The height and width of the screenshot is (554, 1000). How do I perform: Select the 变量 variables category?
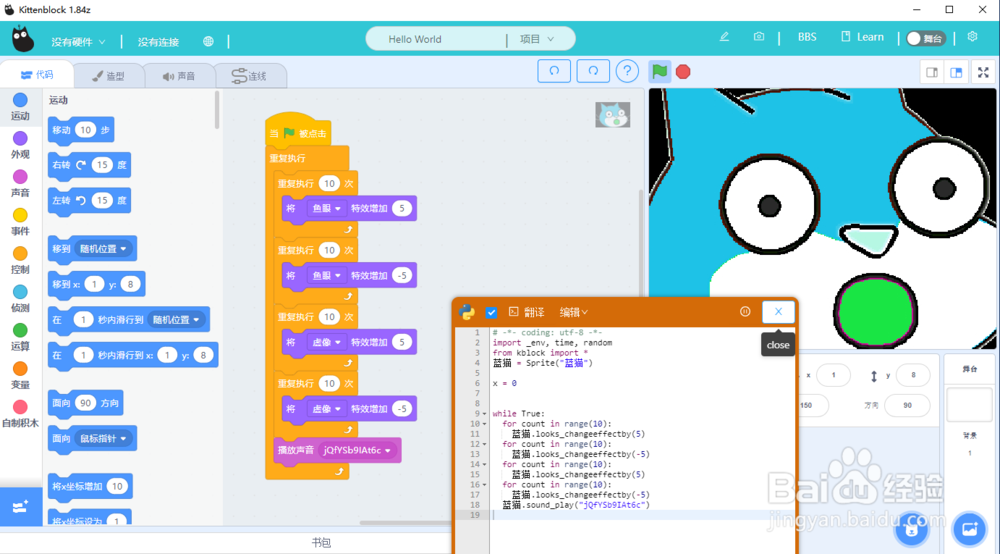click(20, 375)
